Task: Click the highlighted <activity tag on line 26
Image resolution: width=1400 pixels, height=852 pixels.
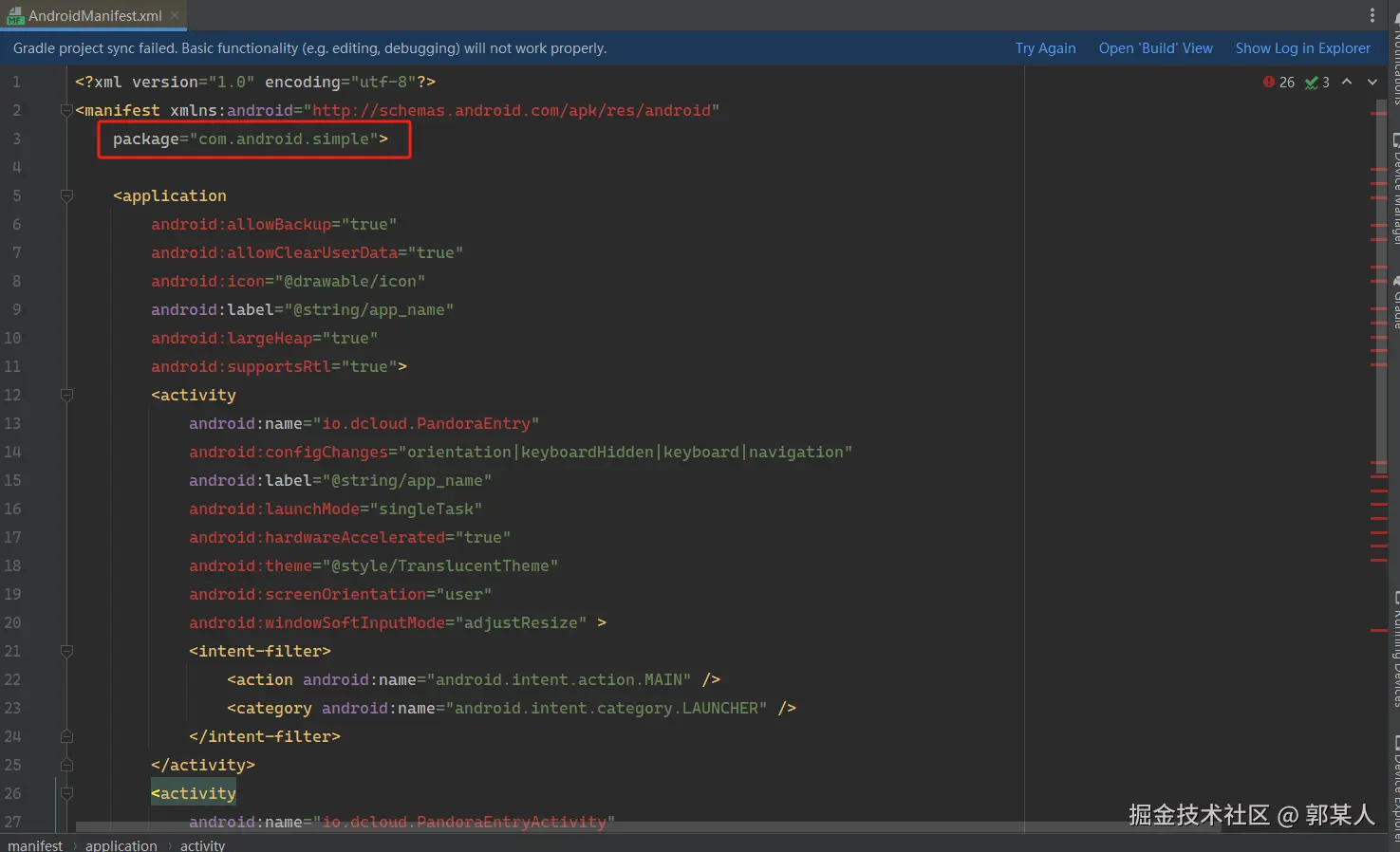Action: pos(194,794)
